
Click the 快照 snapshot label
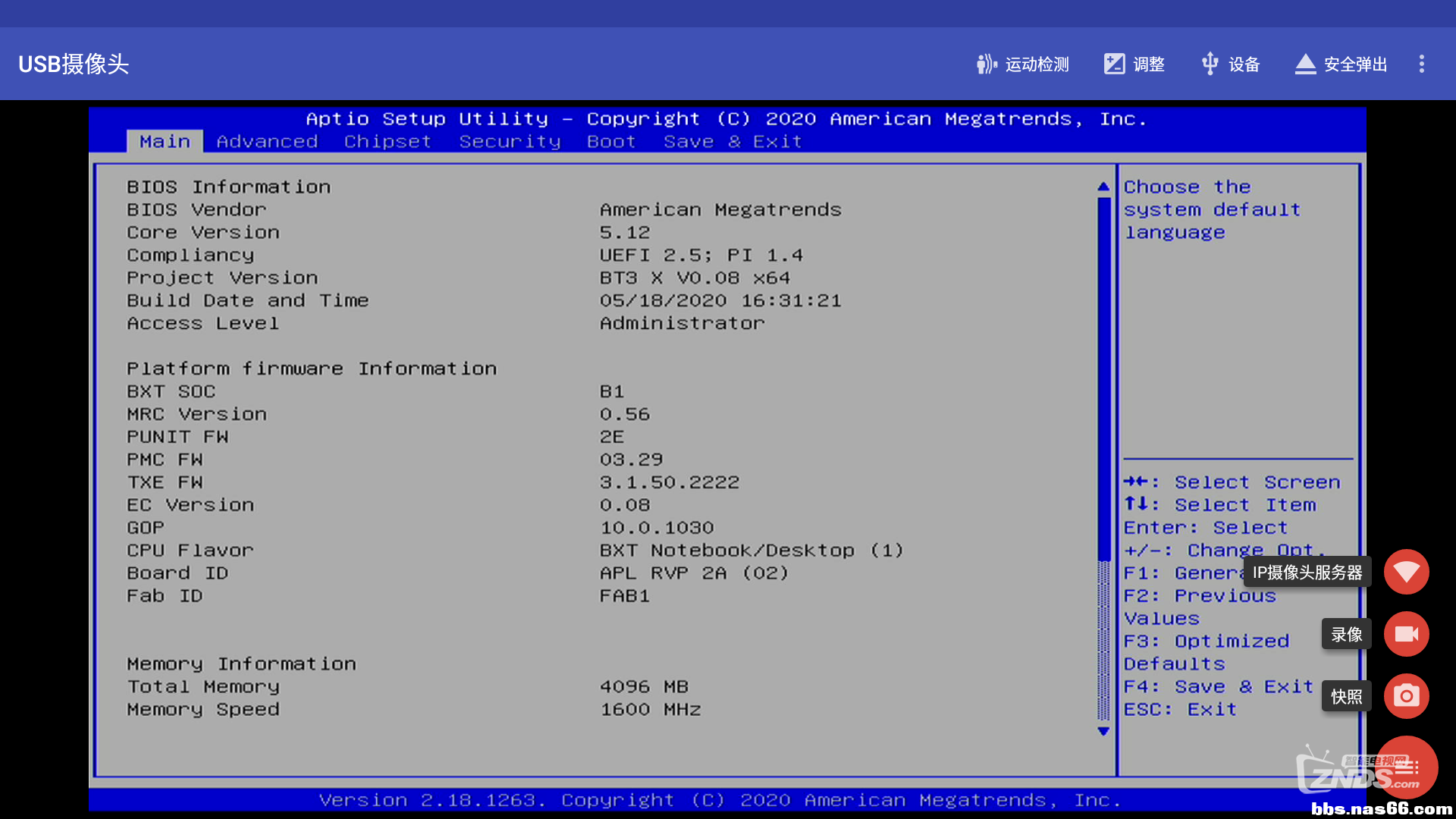pos(1346,697)
